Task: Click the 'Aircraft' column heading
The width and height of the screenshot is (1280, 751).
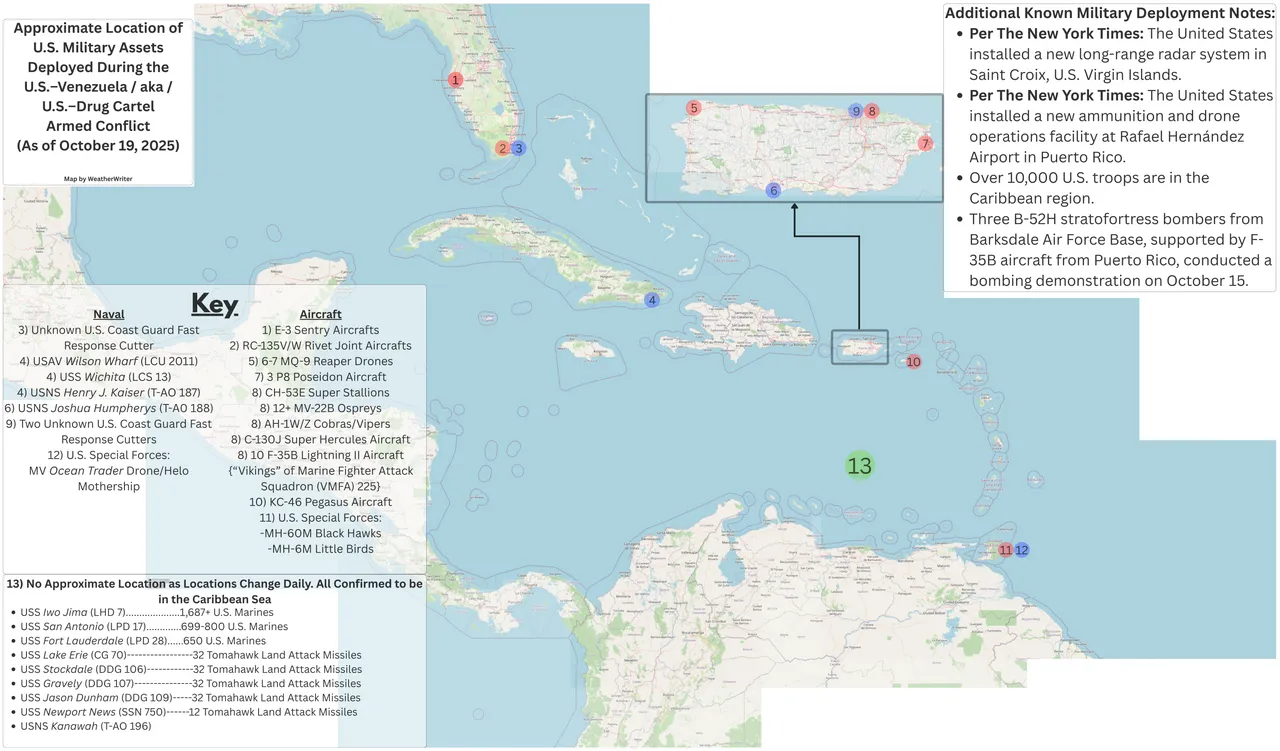Action: (321, 314)
